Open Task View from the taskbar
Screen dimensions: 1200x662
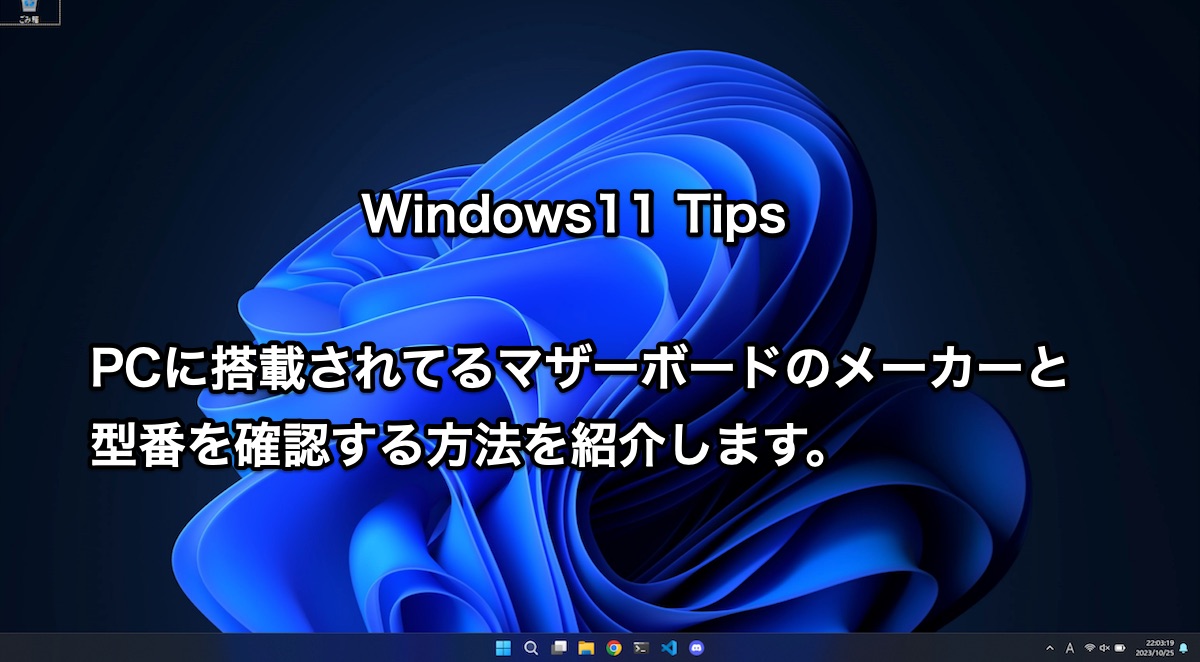tap(559, 647)
